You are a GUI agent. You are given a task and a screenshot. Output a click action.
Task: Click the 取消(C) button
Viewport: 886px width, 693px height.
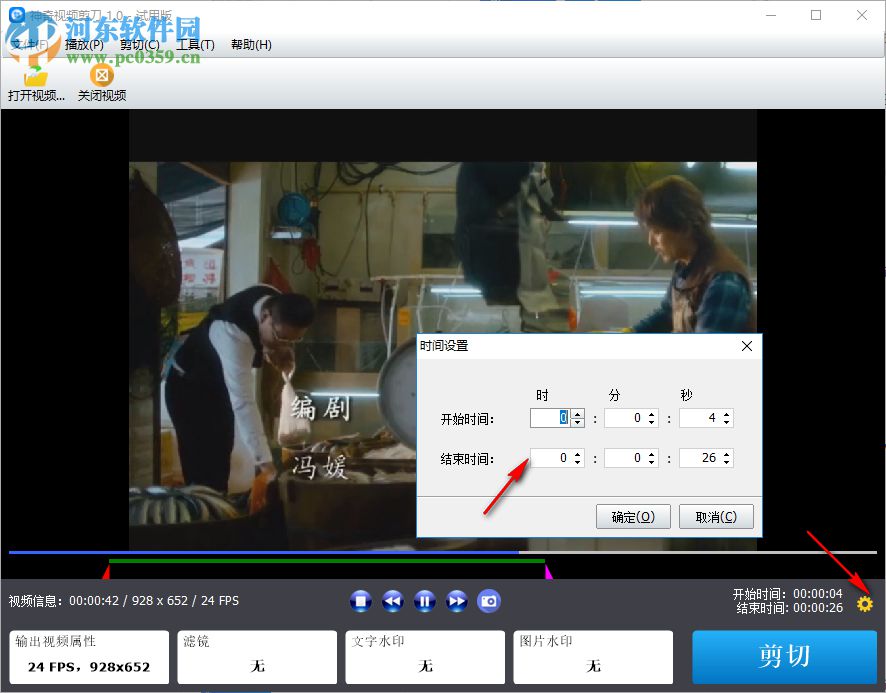pyautogui.click(x=715, y=517)
